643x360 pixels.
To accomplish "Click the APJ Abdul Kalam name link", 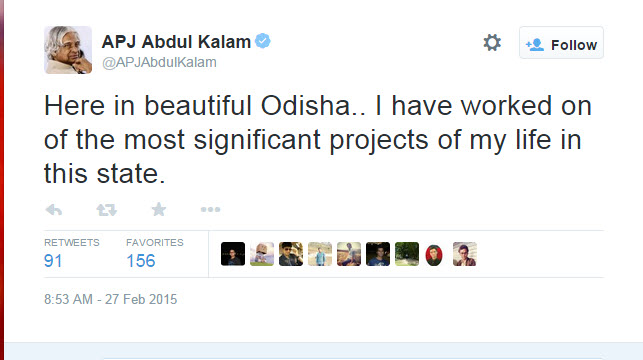I will coord(176,41).
